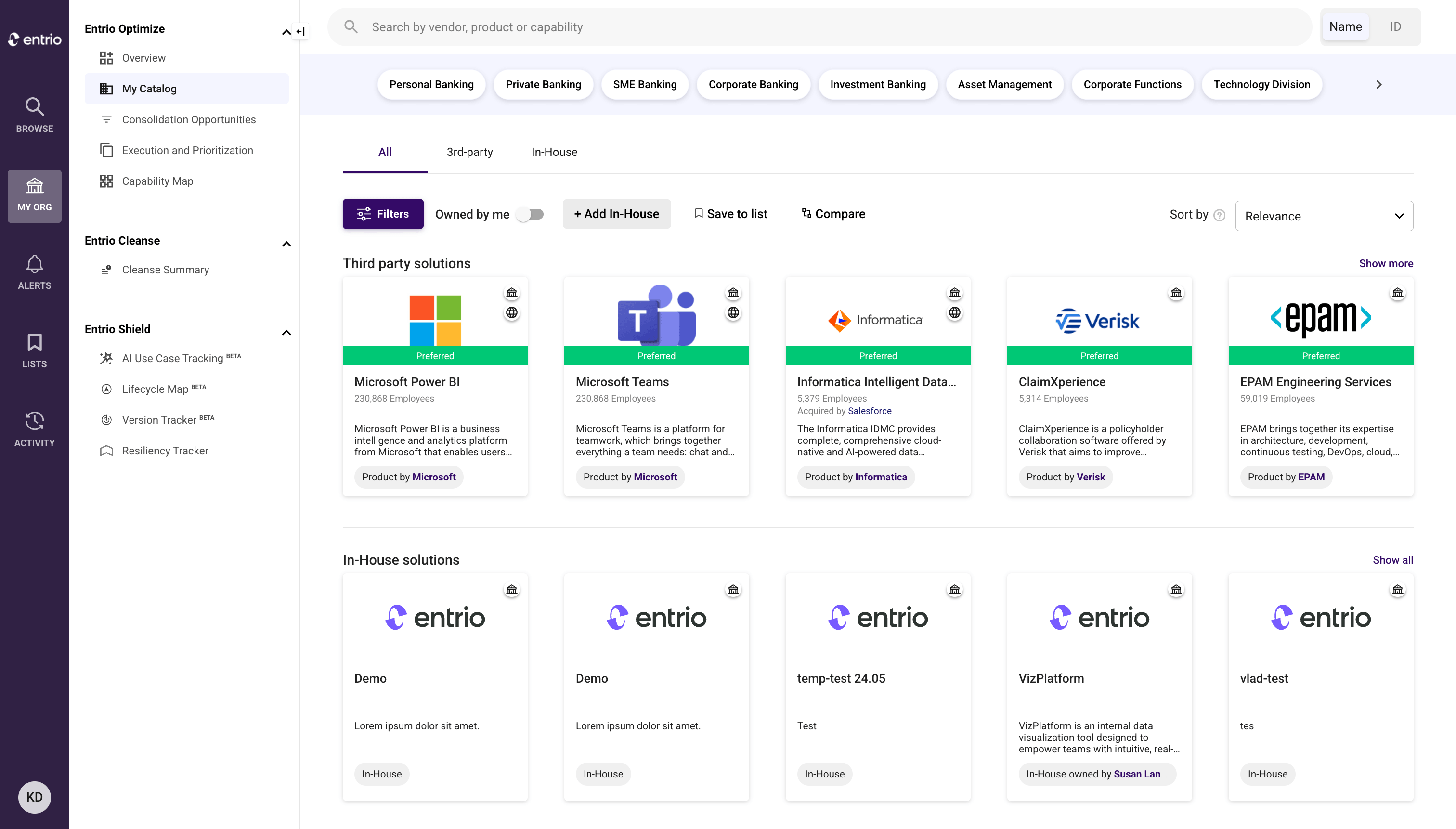1456x829 pixels.
Task: Open Consolidation Opportunities
Action: pyautogui.click(x=186, y=119)
